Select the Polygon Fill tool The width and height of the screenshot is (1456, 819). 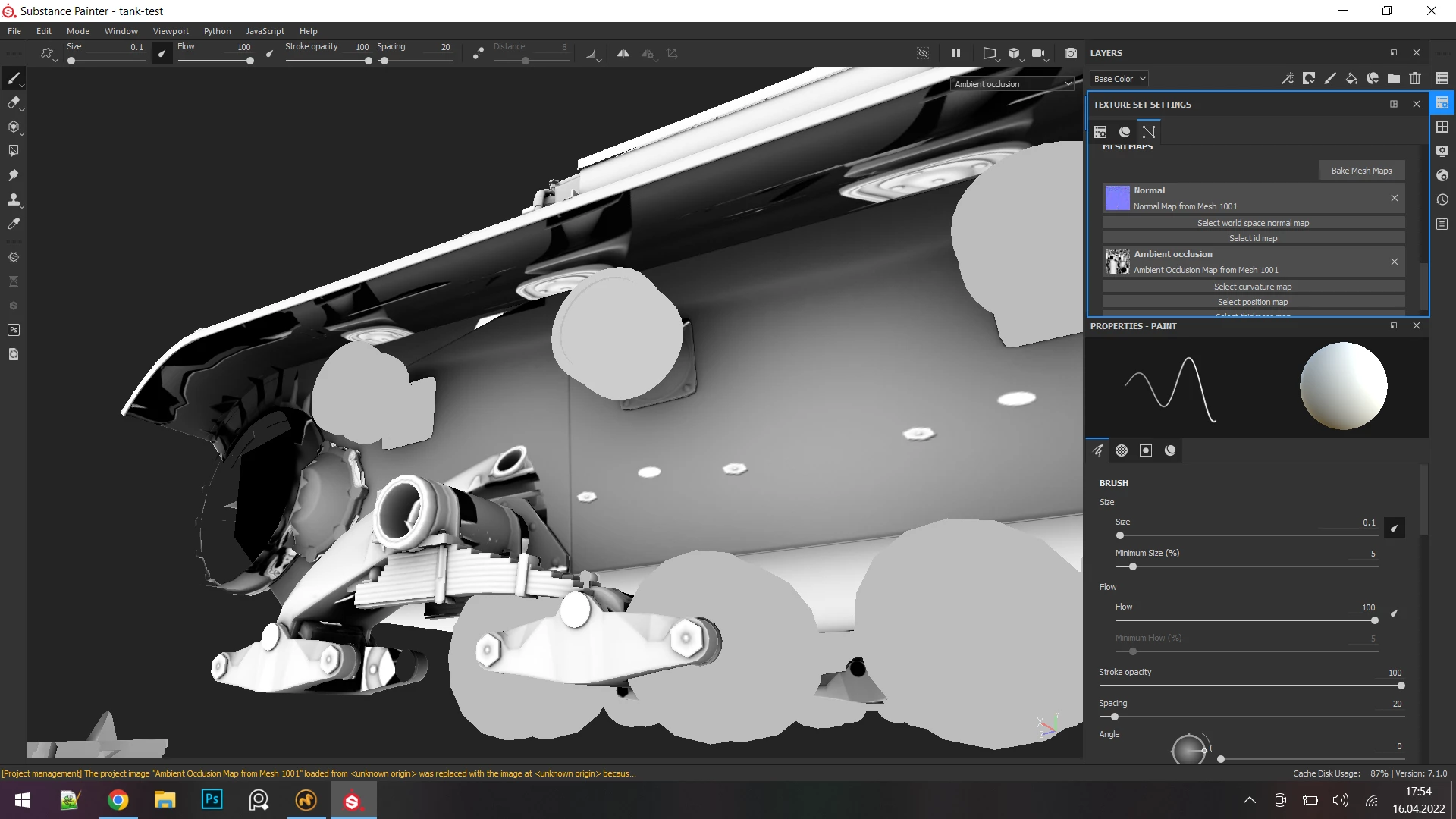pos(13,151)
